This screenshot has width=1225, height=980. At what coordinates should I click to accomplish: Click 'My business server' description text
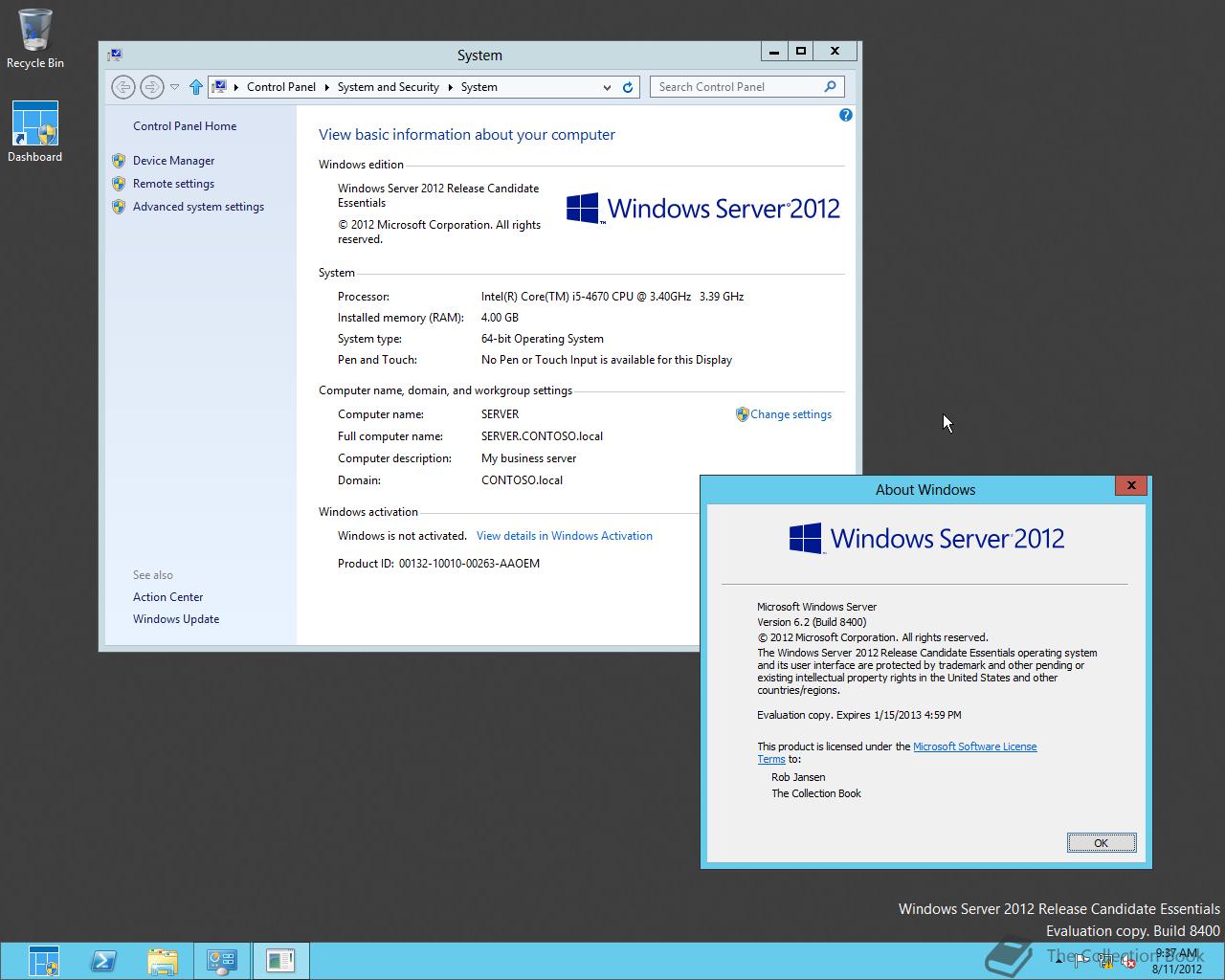click(528, 458)
